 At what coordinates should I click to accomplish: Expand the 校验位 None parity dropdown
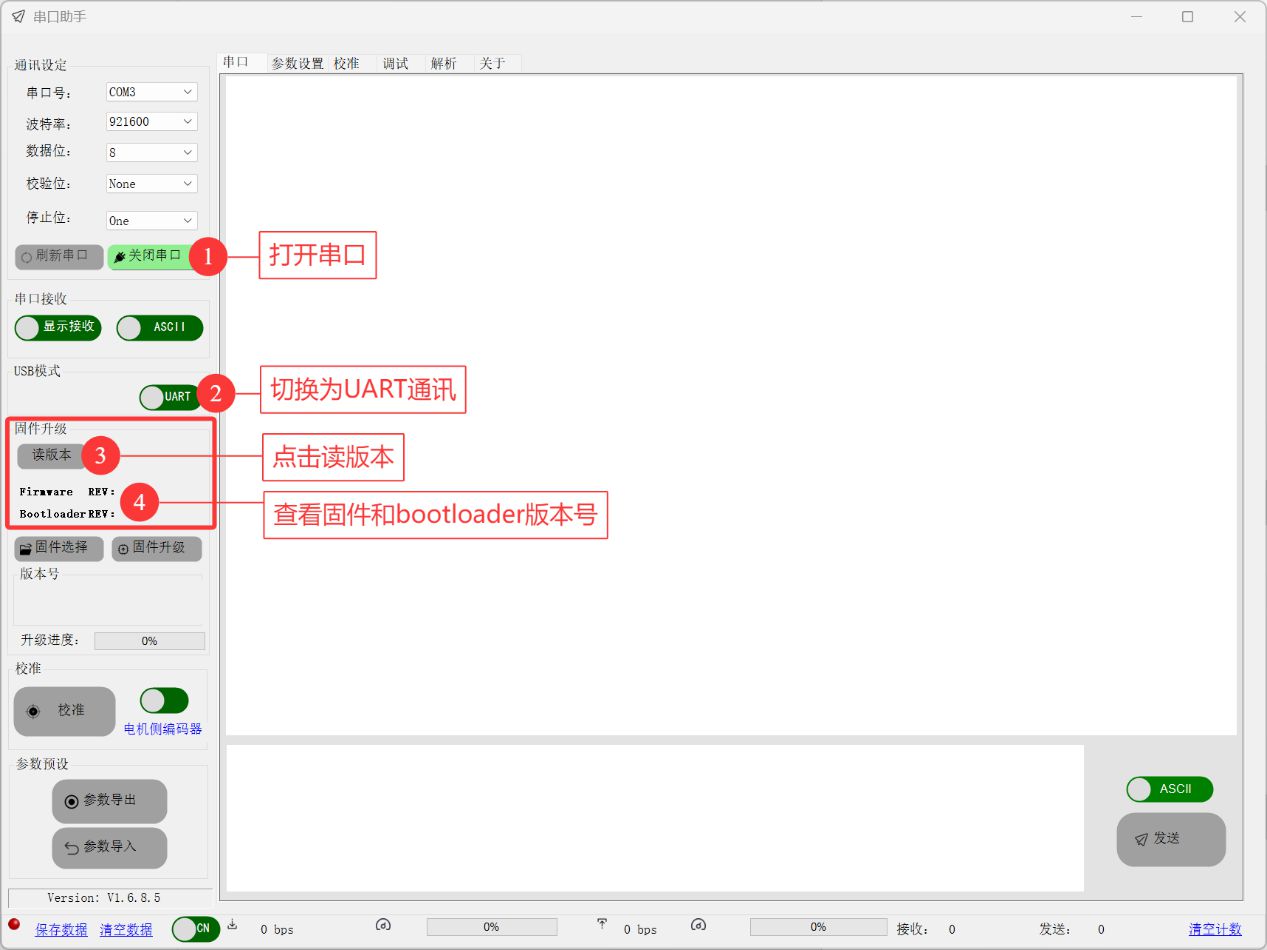[152, 184]
